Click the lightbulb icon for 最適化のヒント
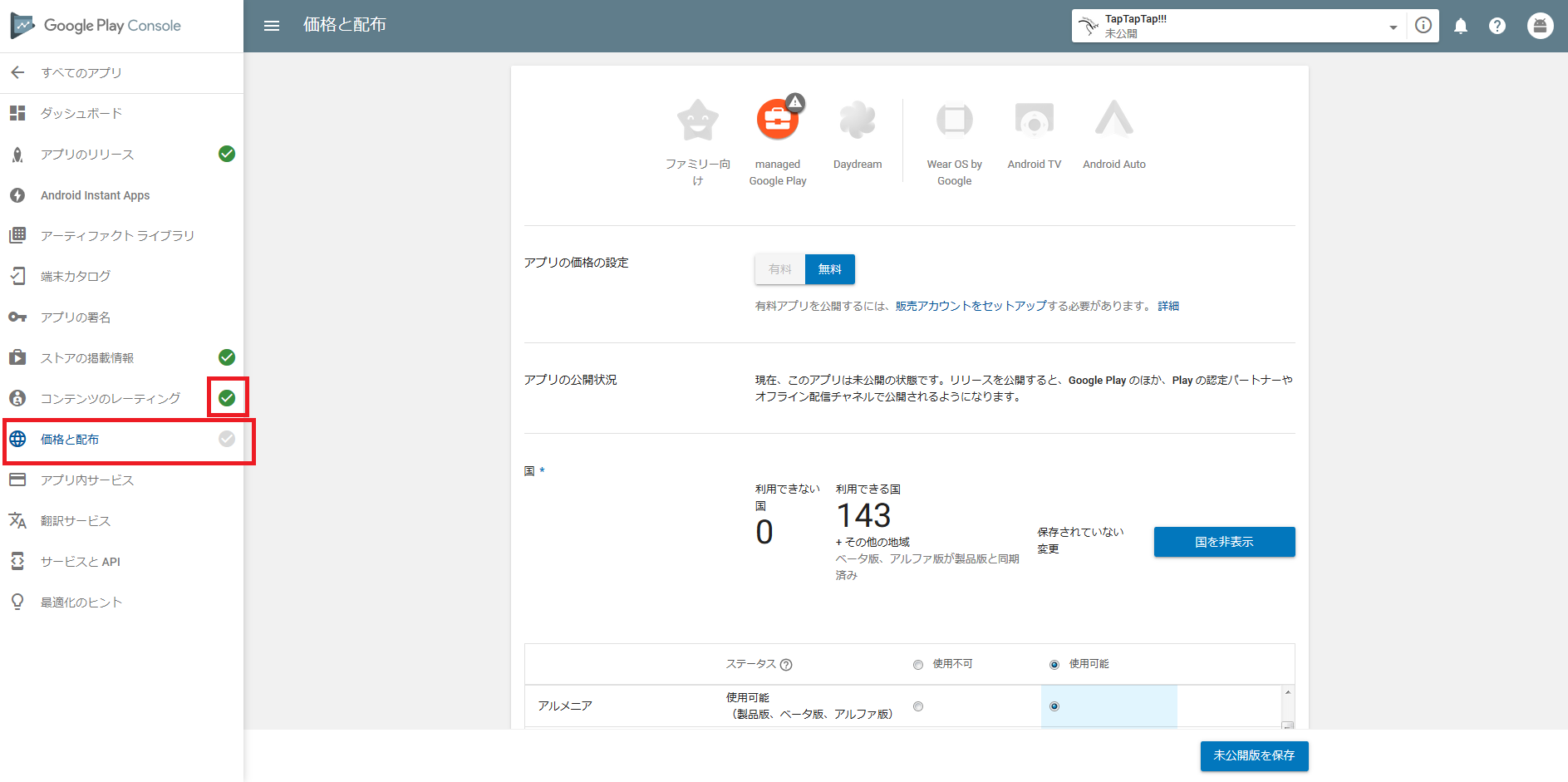Screen dimensions: 1568x782 (17, 602)
